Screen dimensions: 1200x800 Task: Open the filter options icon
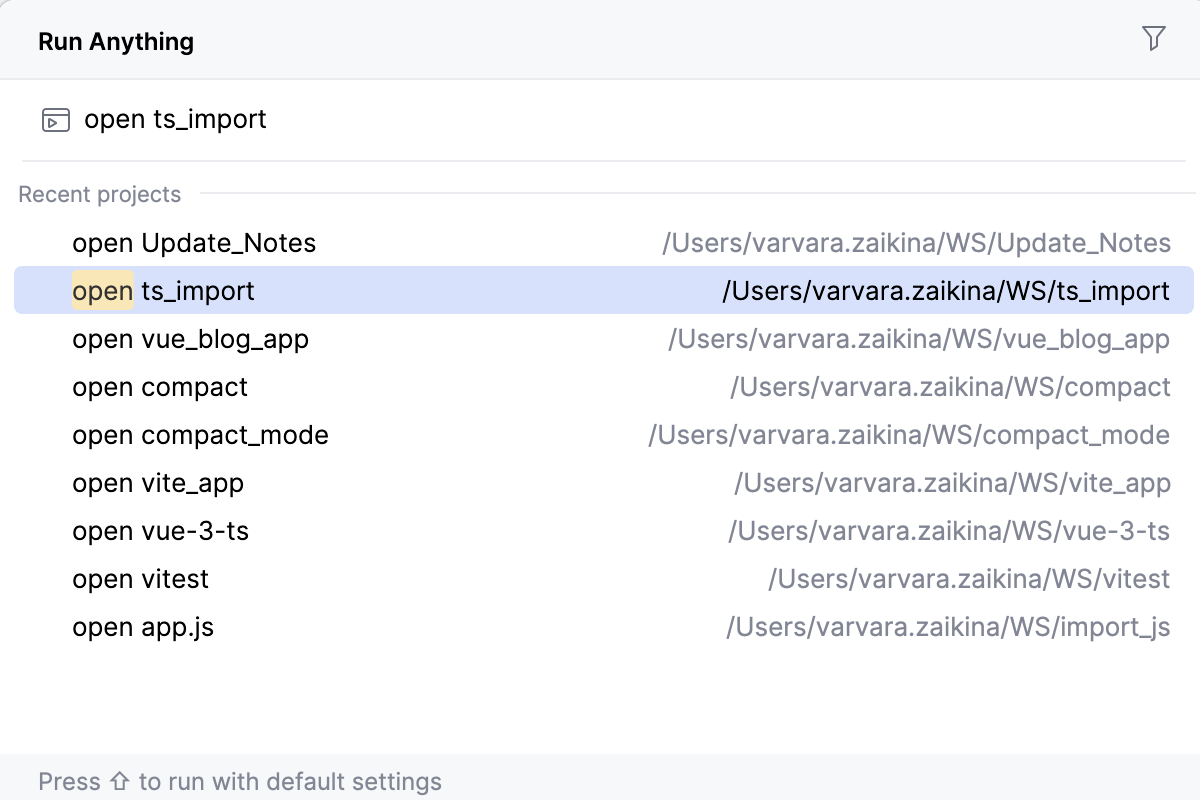[x=1154, y=38]
